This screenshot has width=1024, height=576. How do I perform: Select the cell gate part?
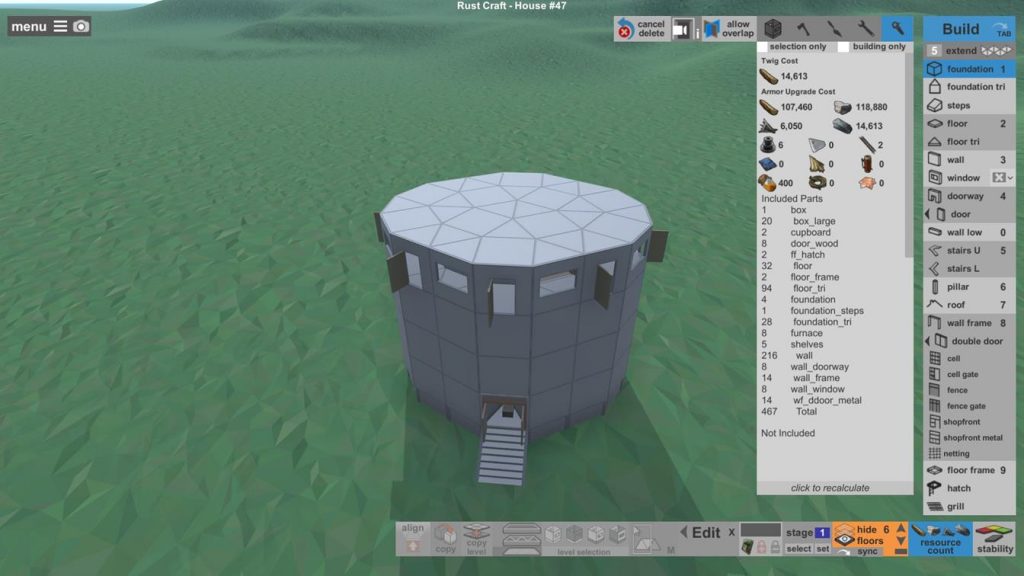pyautogui.click(x=969, y=374)
